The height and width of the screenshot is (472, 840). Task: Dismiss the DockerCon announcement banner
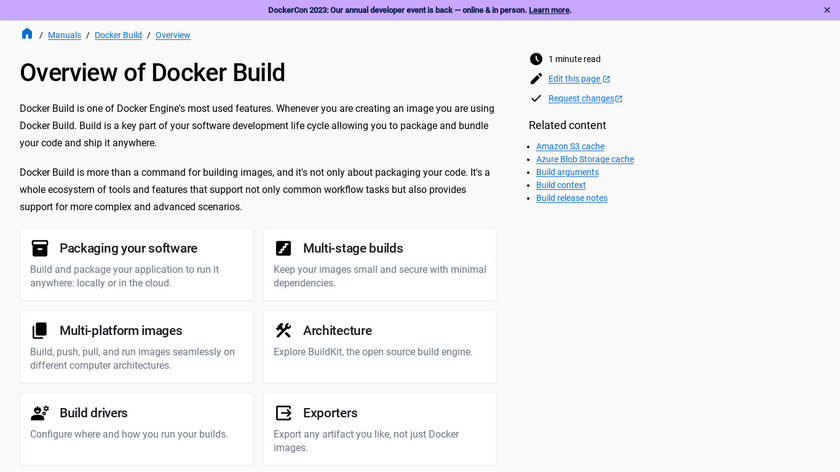827,10
